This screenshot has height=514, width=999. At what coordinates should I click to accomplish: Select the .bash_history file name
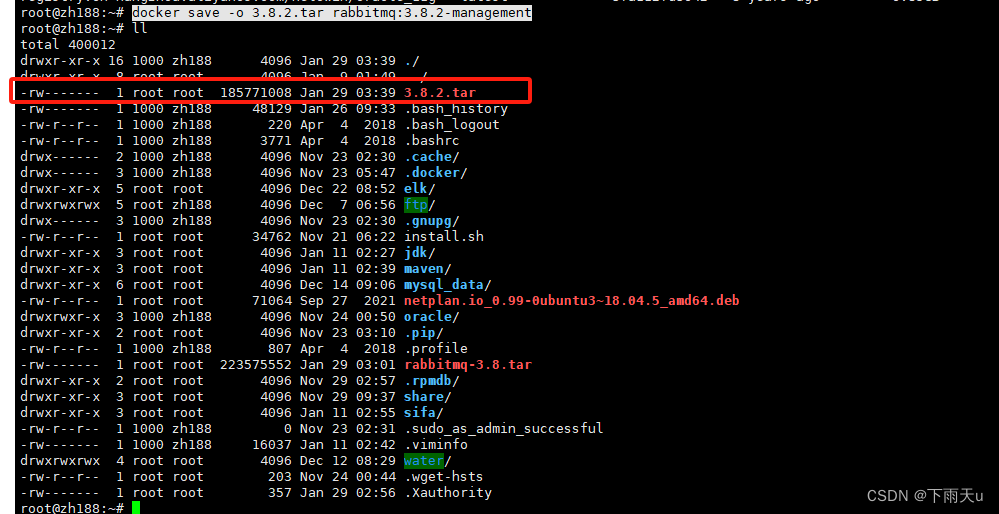[456, 109]
